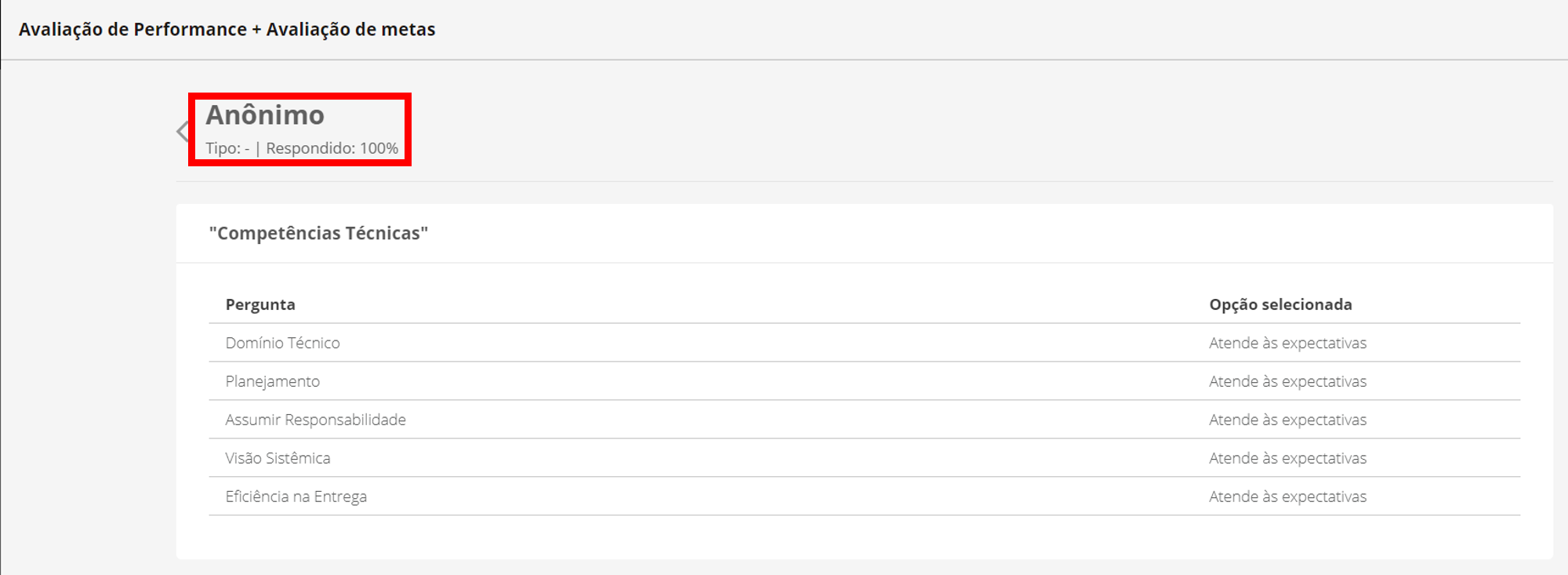Click the plus sign in the page title
The width and height of the screenshot is (1568, 575).
coord(256,30)
